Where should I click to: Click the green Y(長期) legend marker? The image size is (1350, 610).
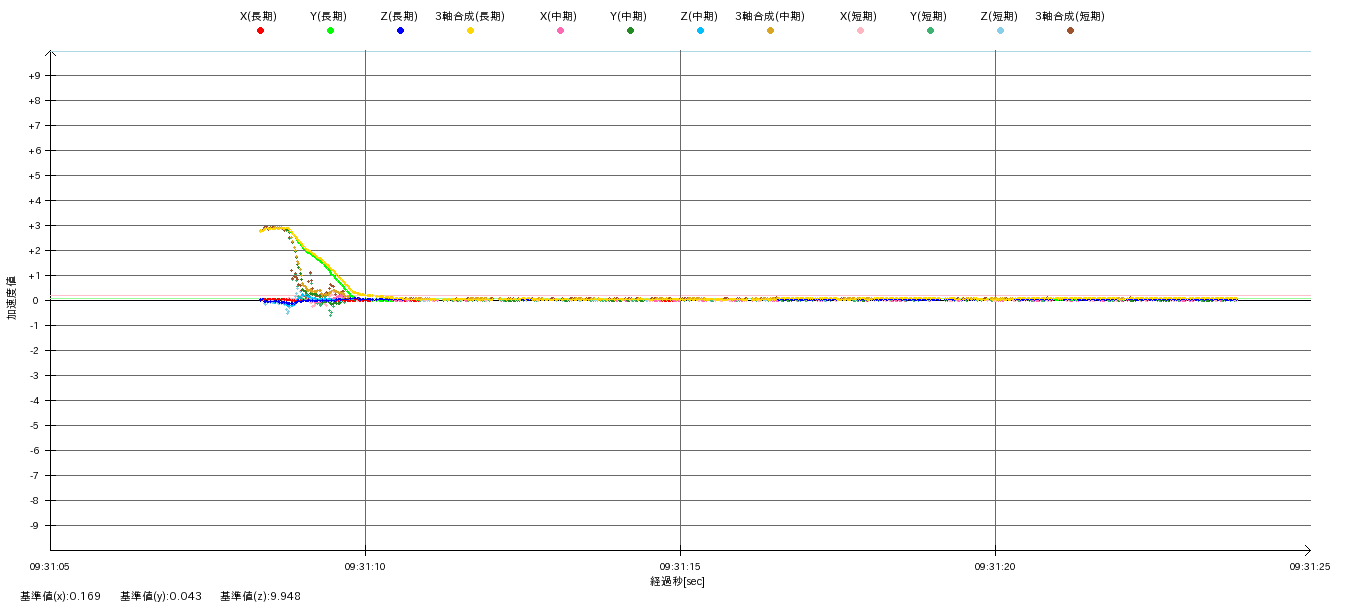point(330,31)
